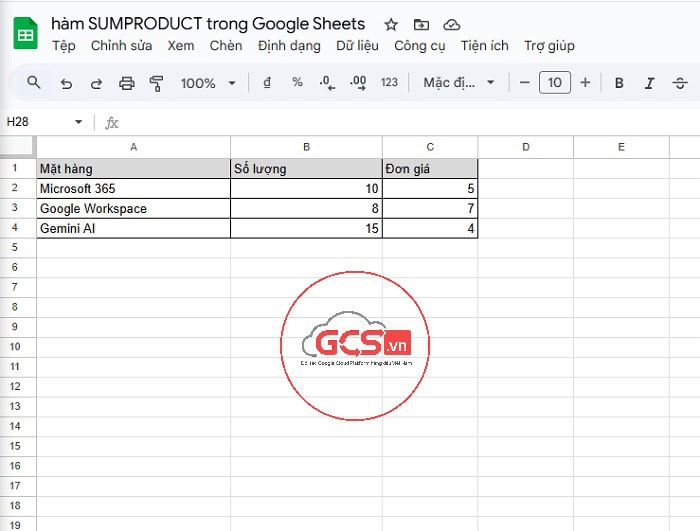Select cell A3 containing Google Workspace
Screen dimensions: 700x531
tap(133, 209)
